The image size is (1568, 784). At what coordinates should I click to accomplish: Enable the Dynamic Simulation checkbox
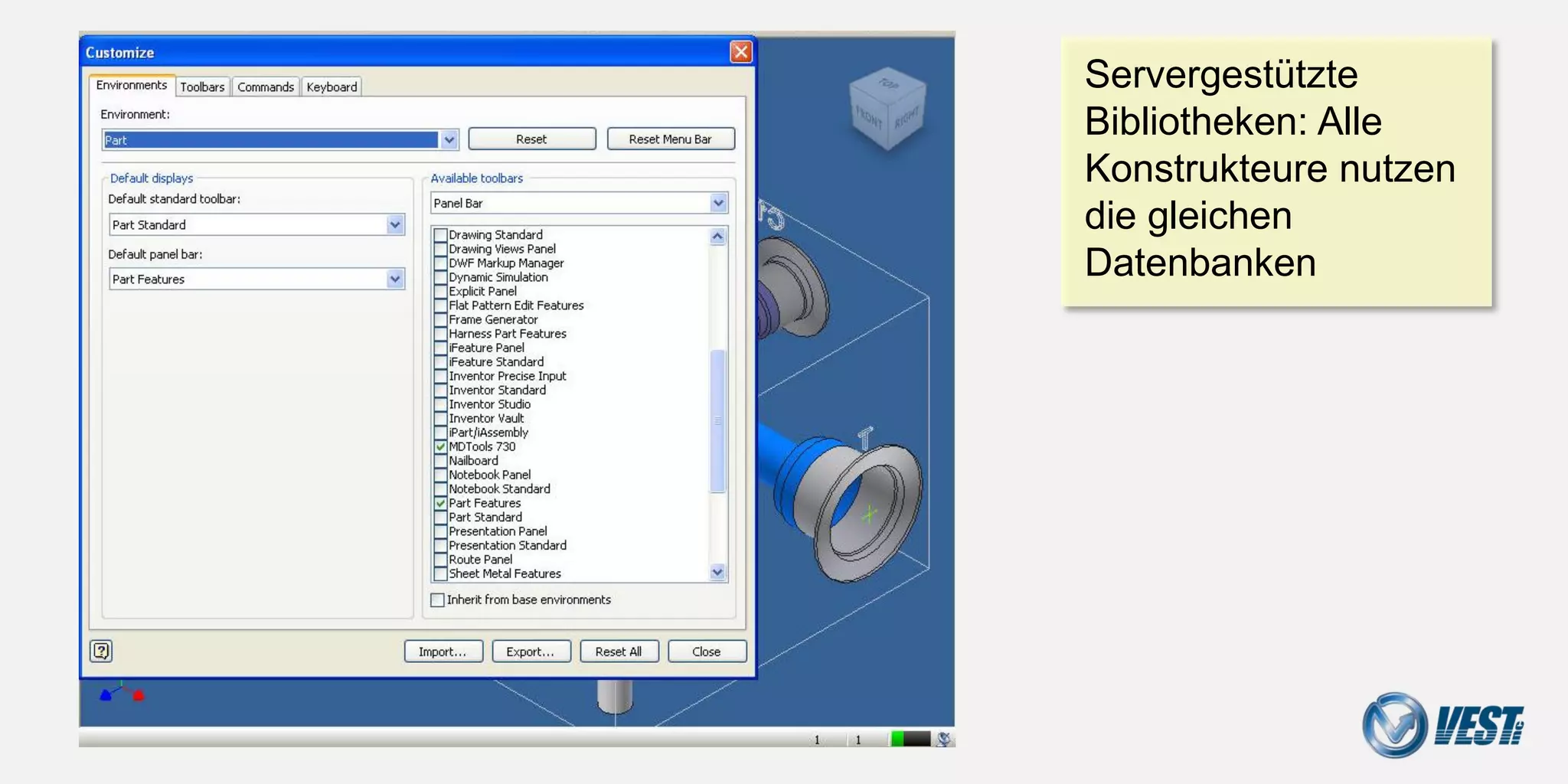(440, 277)
